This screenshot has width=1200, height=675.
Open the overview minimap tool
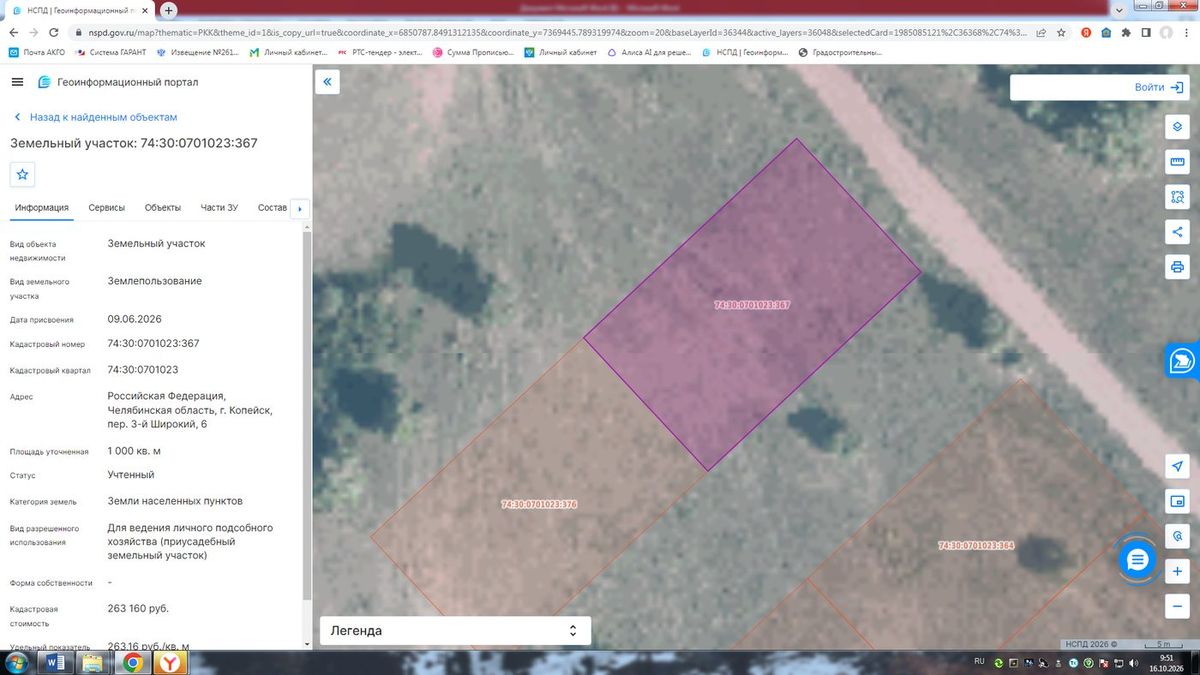tap(1177, 501)
